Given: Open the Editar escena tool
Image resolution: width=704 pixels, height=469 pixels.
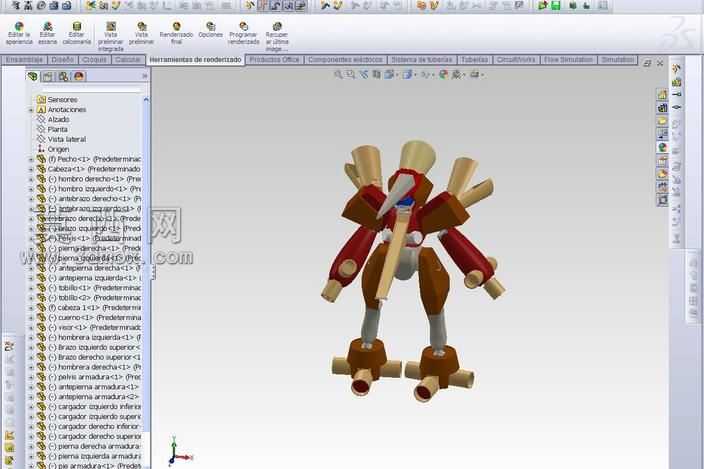Looking at the screenshot, I should (48, 33).
